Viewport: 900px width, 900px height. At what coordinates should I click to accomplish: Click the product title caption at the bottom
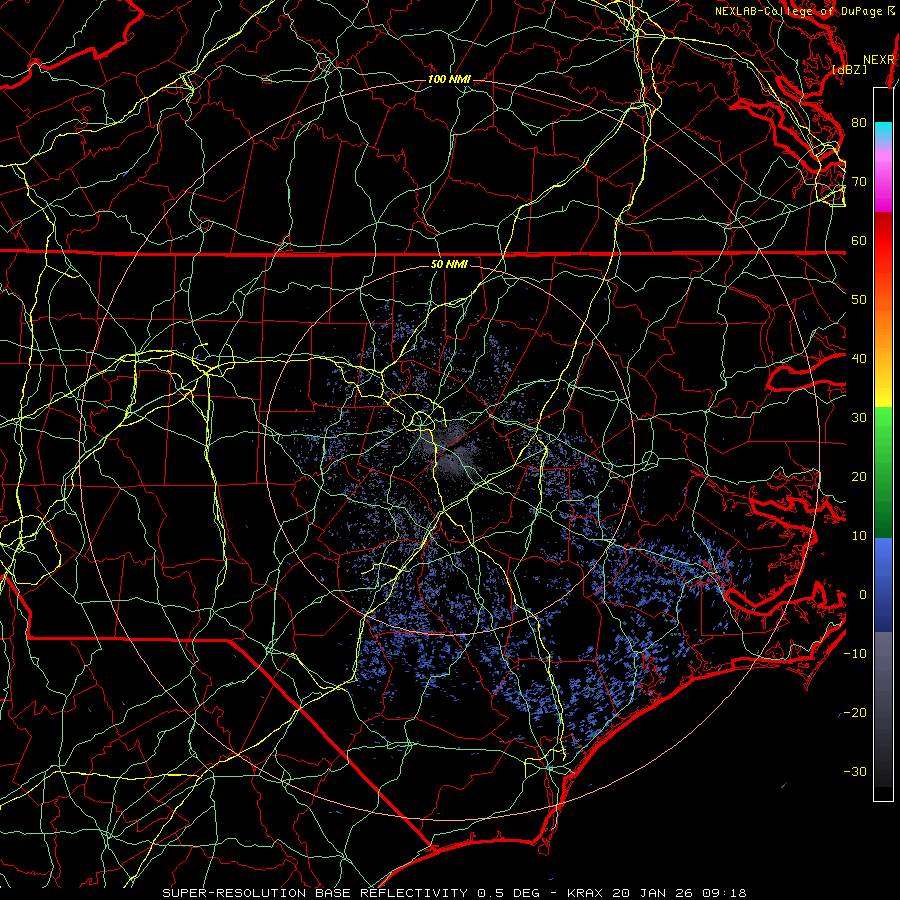click(454, 893)
